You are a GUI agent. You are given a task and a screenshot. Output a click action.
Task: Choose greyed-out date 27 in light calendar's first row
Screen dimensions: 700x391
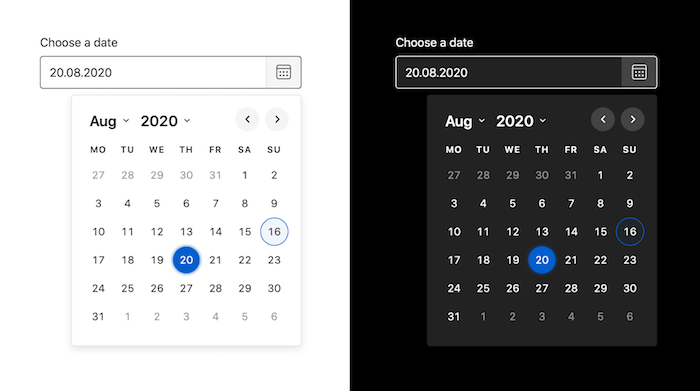point(98,175)
